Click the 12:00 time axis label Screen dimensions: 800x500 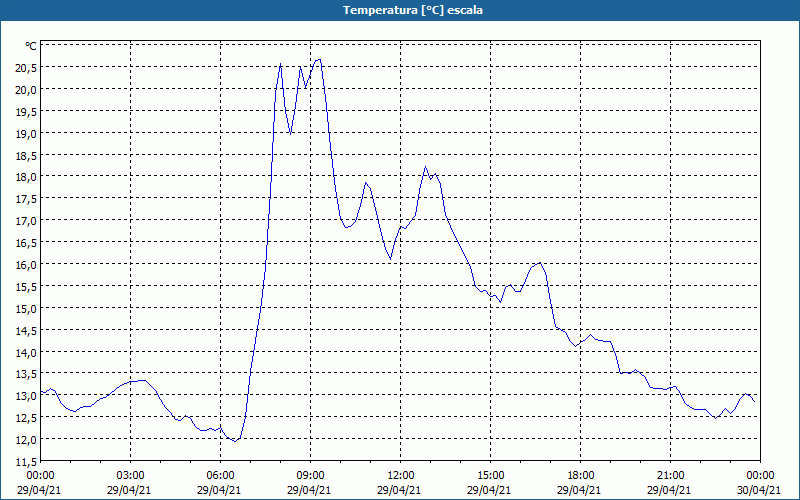[401, 476]
